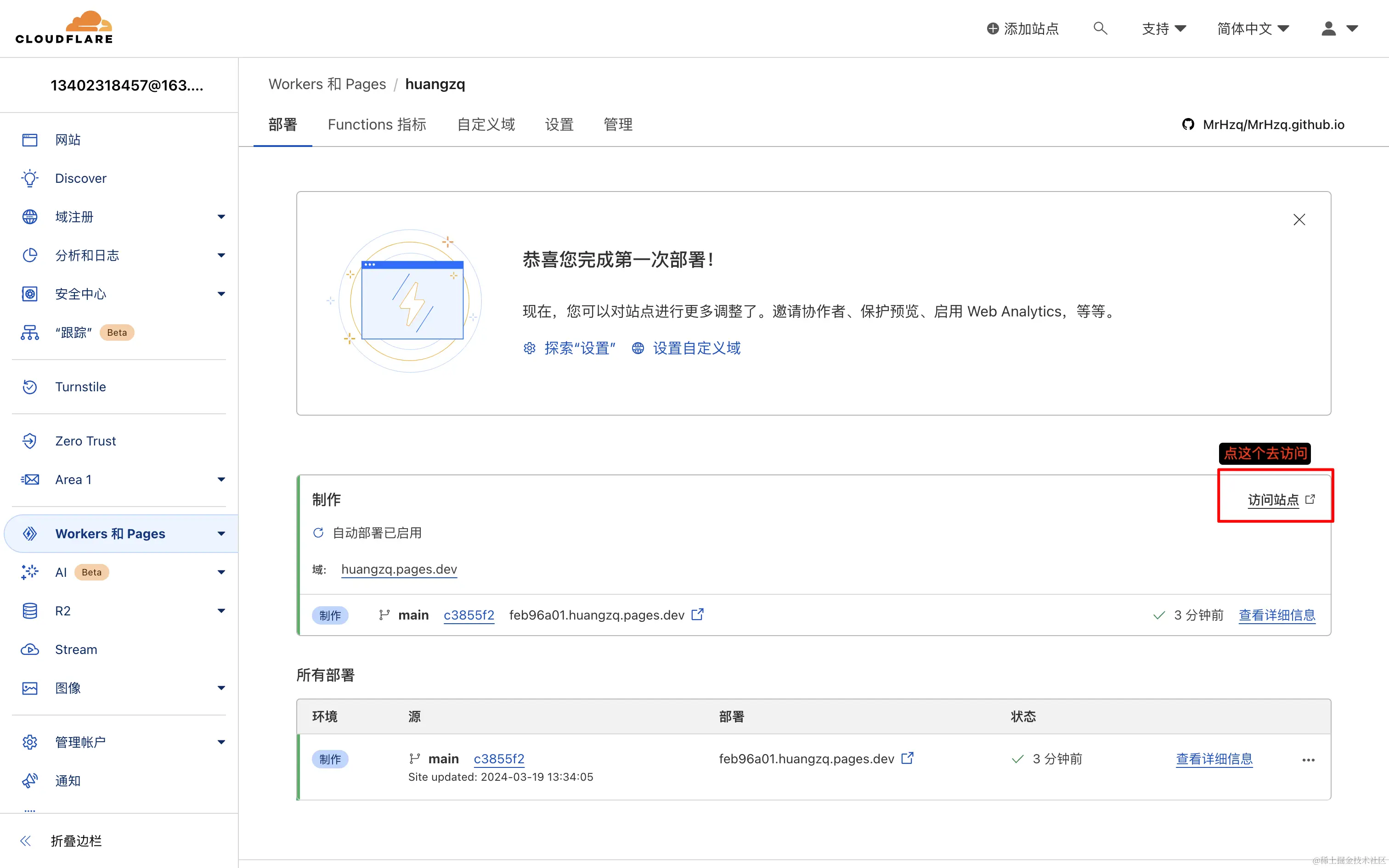The height and width of the screenshot is (868, 1389).
Task: Switch to the 自定义域 tab
Action: (x=486, y=124)
